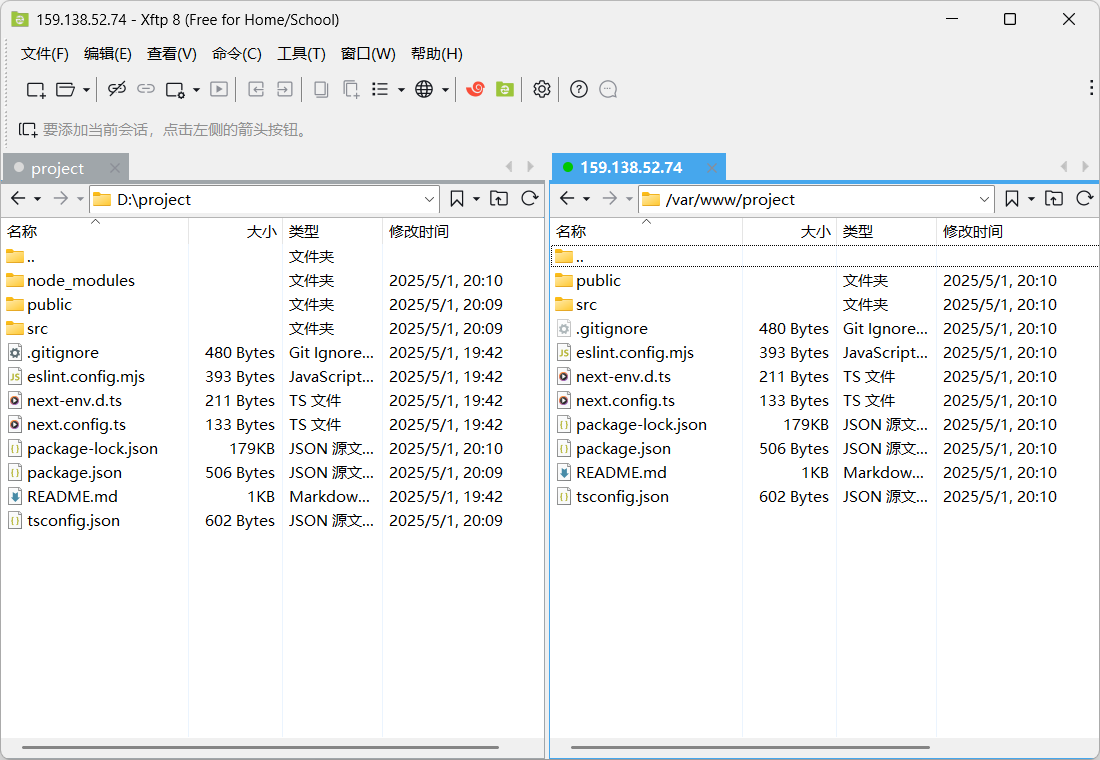Open the remote bookmark dropdown arrow
1100x760 pixels.
click(x=1031, y=199)
